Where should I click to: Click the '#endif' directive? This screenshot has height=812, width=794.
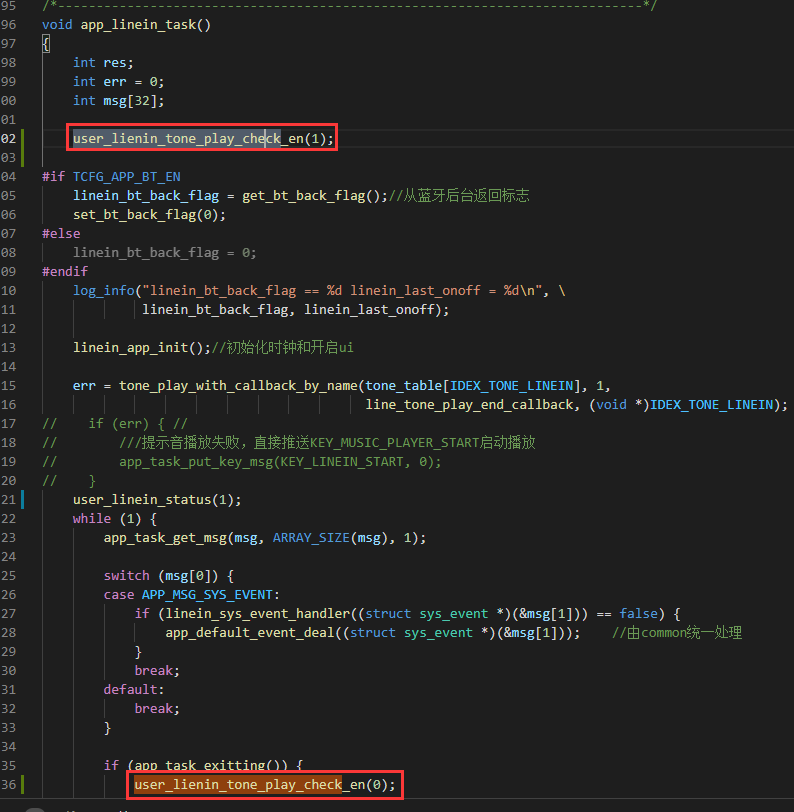(65, 271)
